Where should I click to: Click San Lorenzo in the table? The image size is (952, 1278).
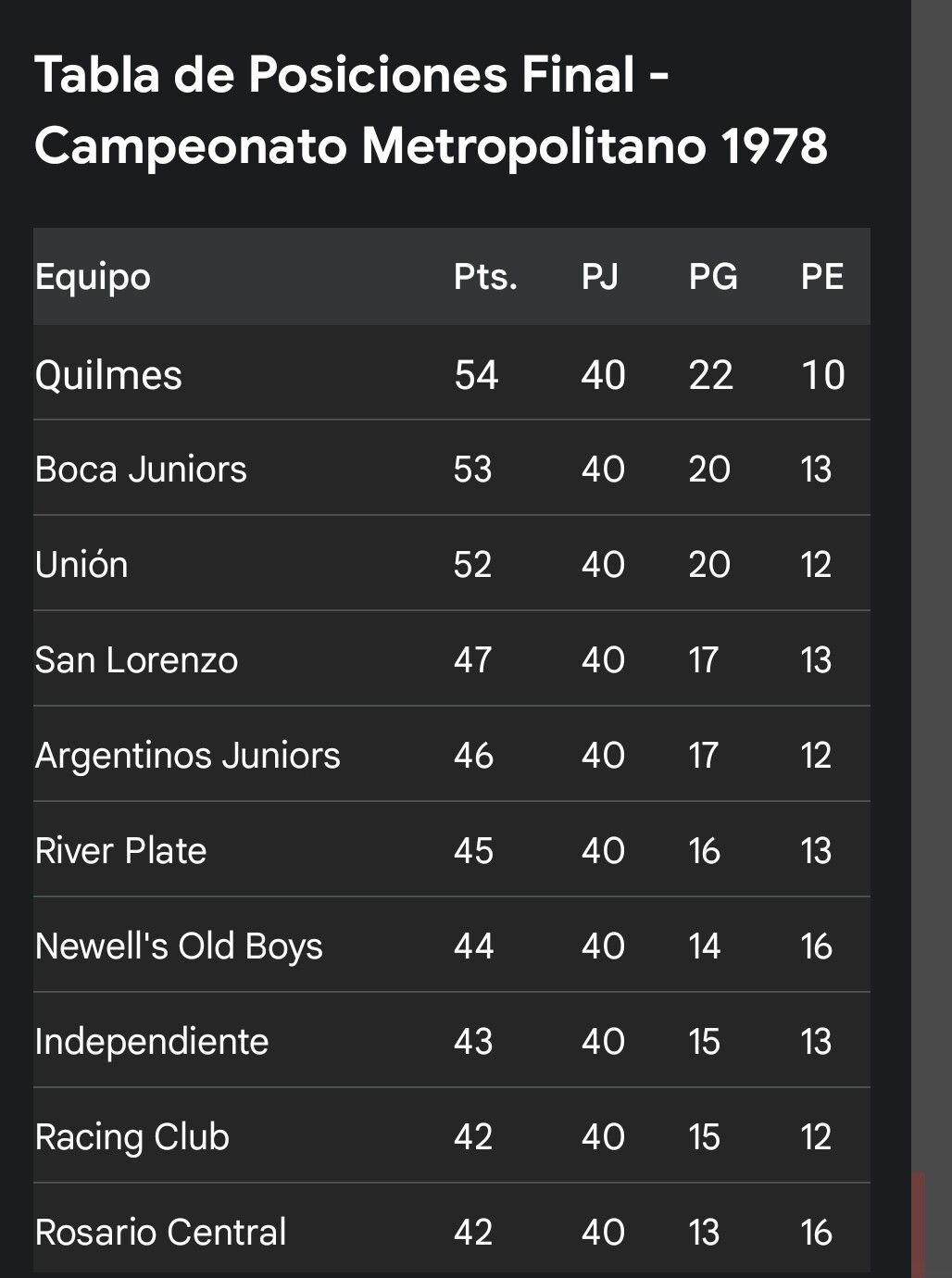click(x=136, y=659)
